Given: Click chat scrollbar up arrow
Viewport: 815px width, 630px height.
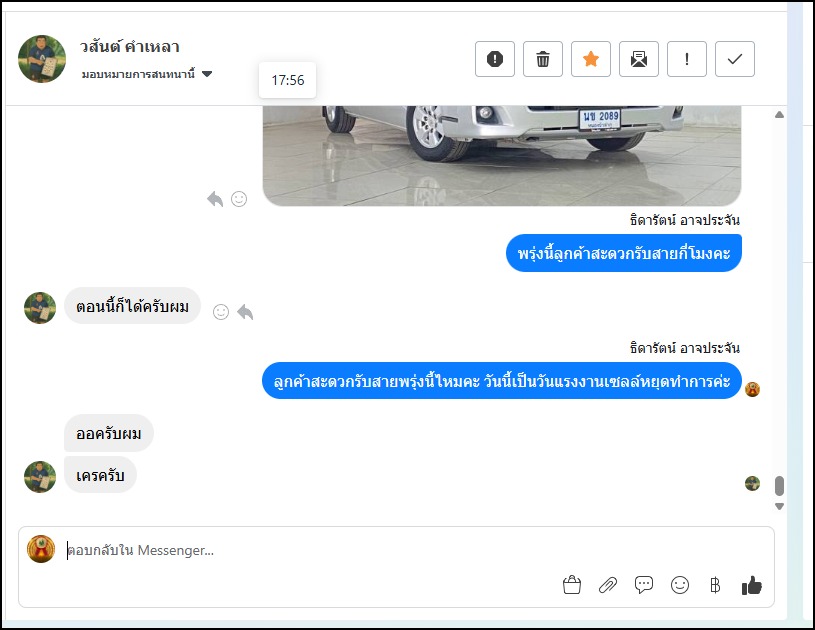Looking at the screenshot, I should tap(779, 114).
